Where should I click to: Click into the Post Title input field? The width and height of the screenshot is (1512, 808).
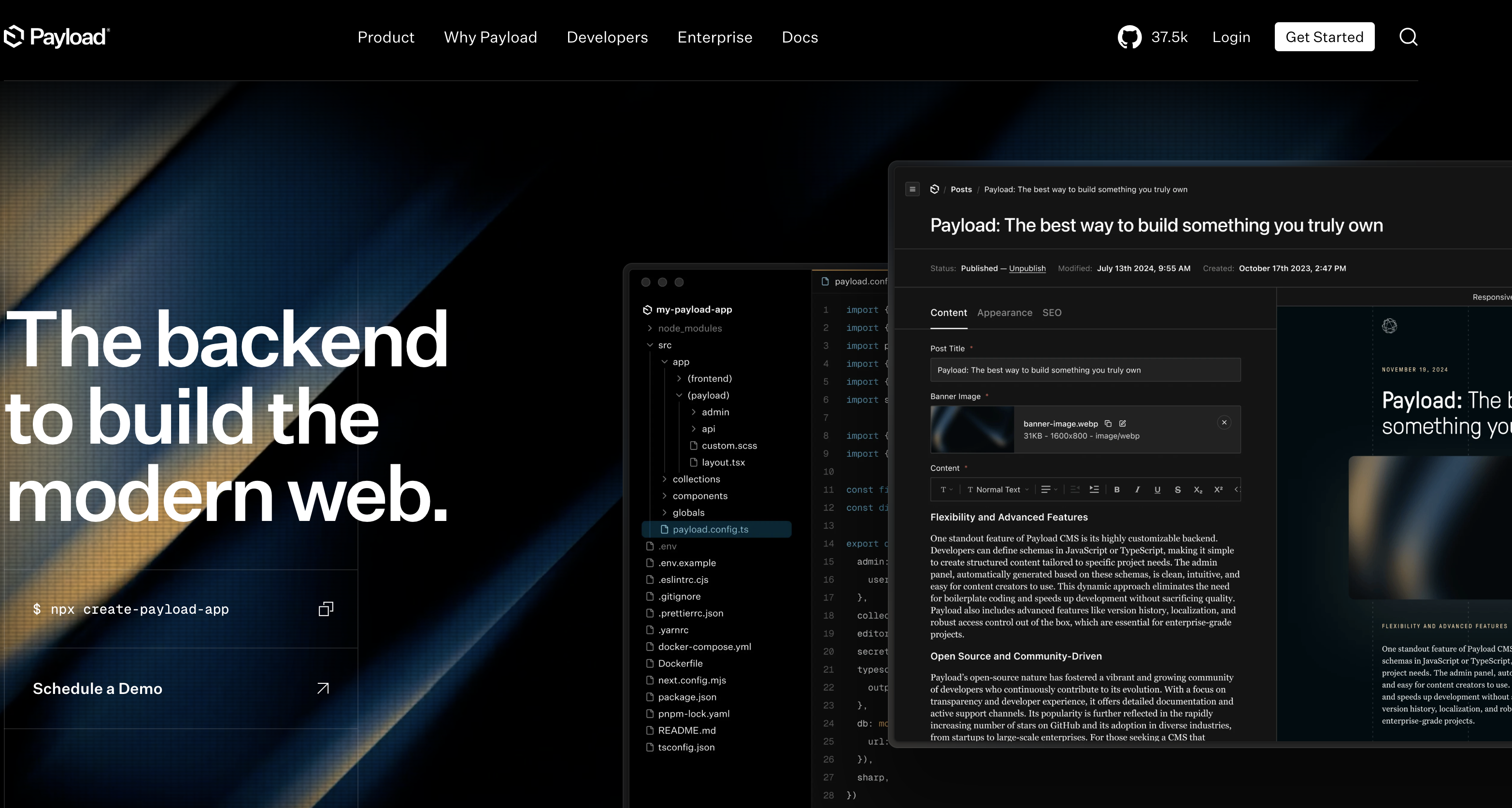[x=1085, y=370]
